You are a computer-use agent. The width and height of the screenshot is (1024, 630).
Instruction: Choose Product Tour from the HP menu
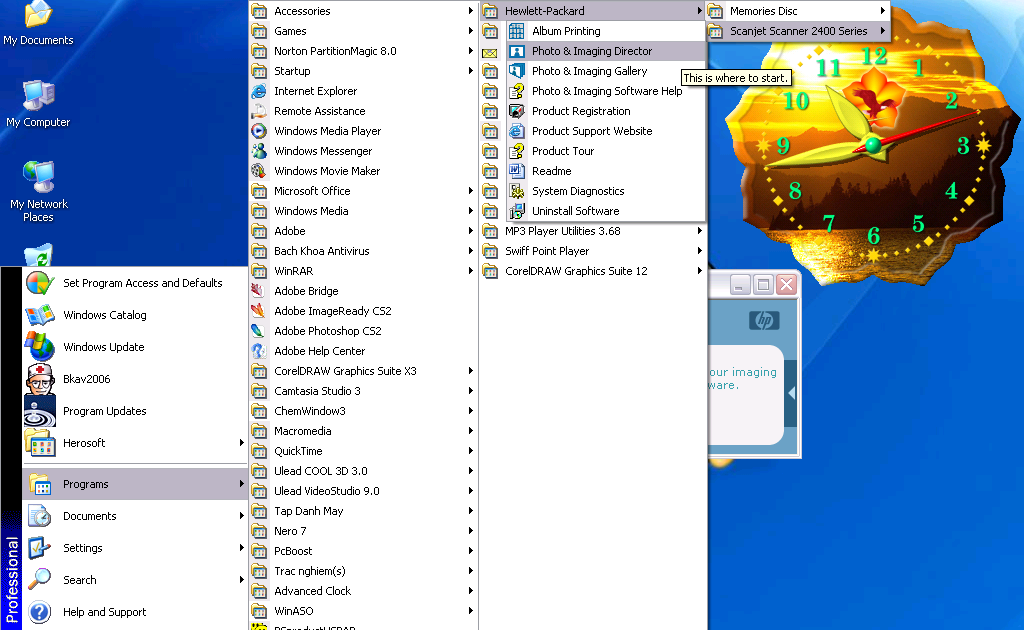(606, 151)
